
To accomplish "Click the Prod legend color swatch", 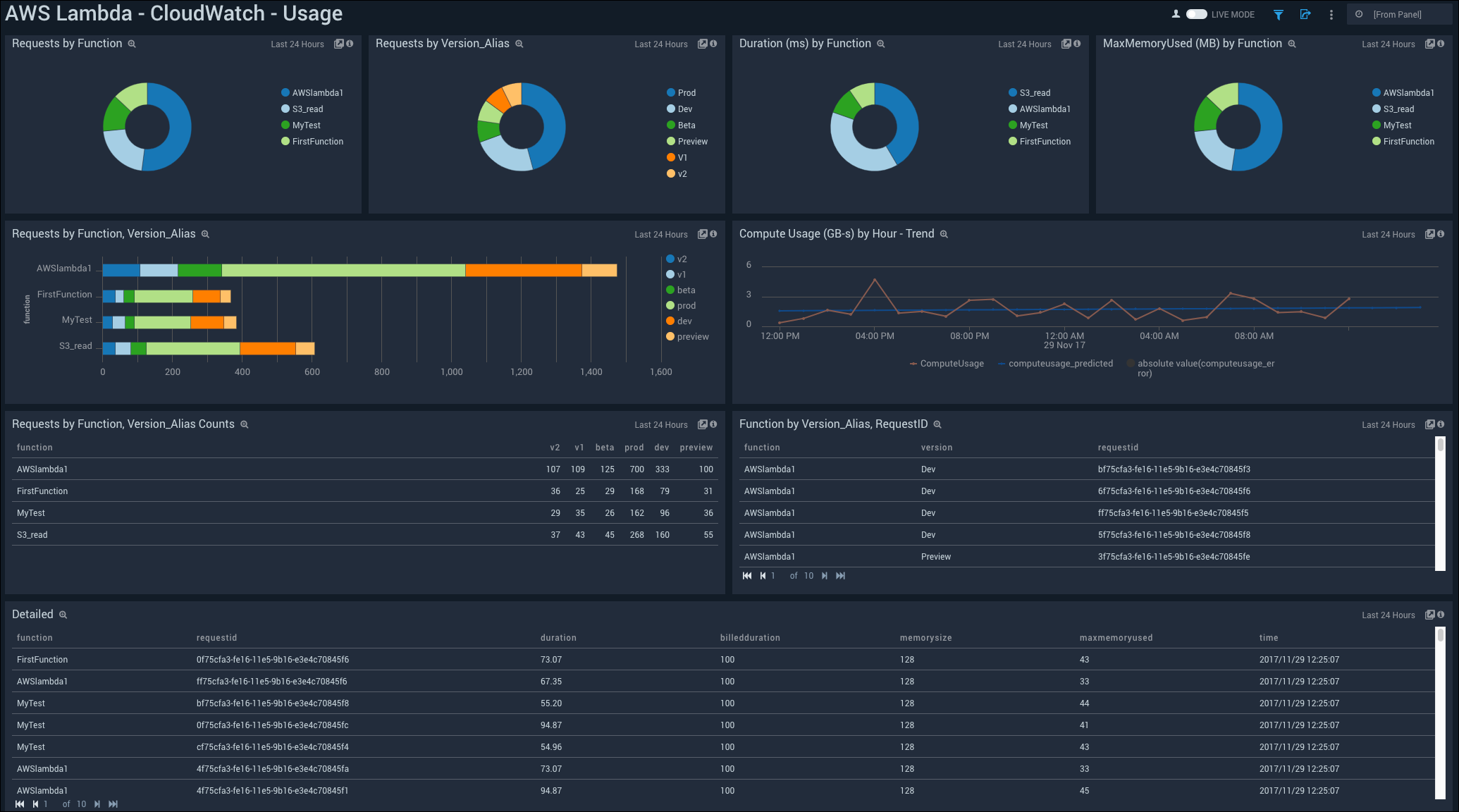I will (671, 93).
